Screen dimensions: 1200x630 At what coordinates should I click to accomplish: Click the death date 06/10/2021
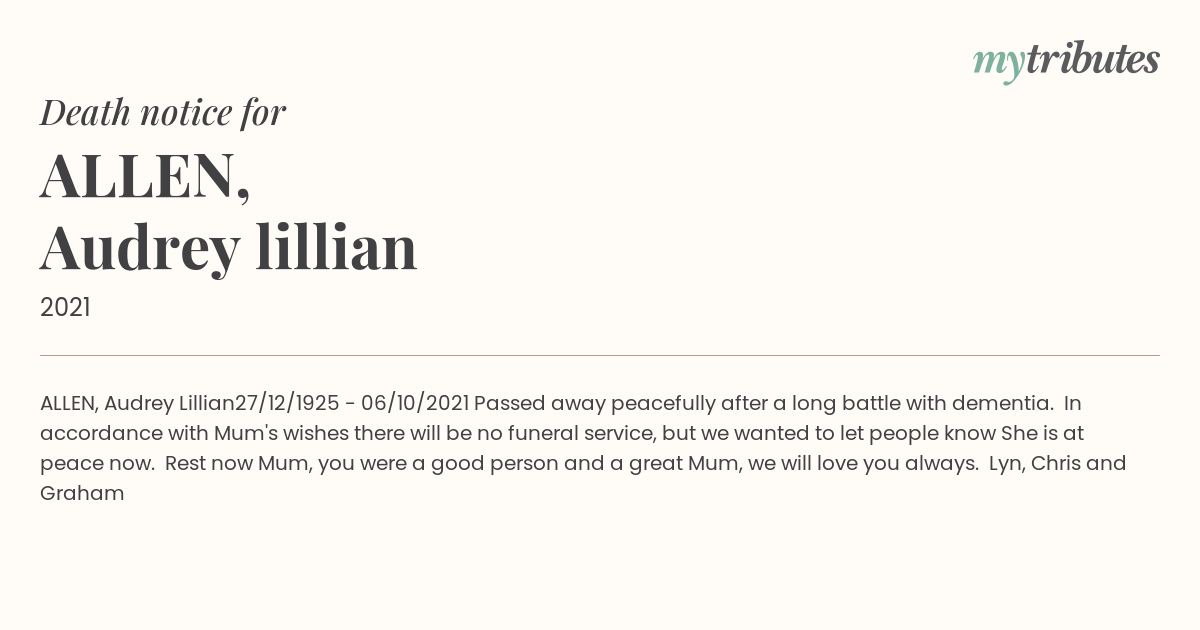point(415,404)
